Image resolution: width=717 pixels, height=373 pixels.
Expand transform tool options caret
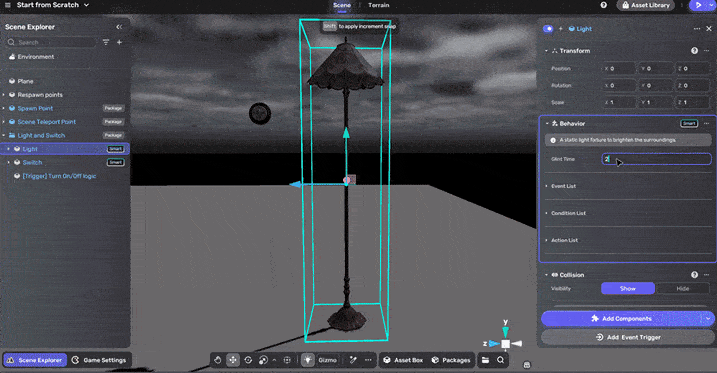[274, 360]
